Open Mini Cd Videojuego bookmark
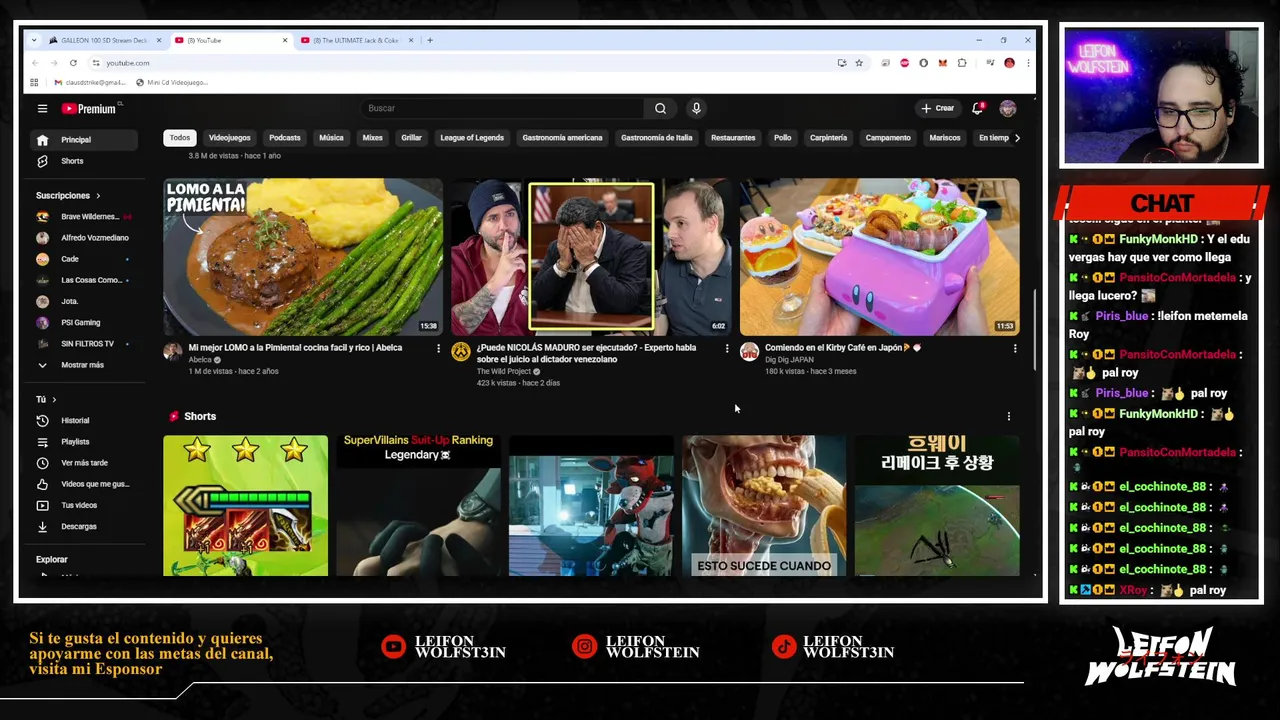This screenshot has width=1280, height=720. [x=172, y=83]
